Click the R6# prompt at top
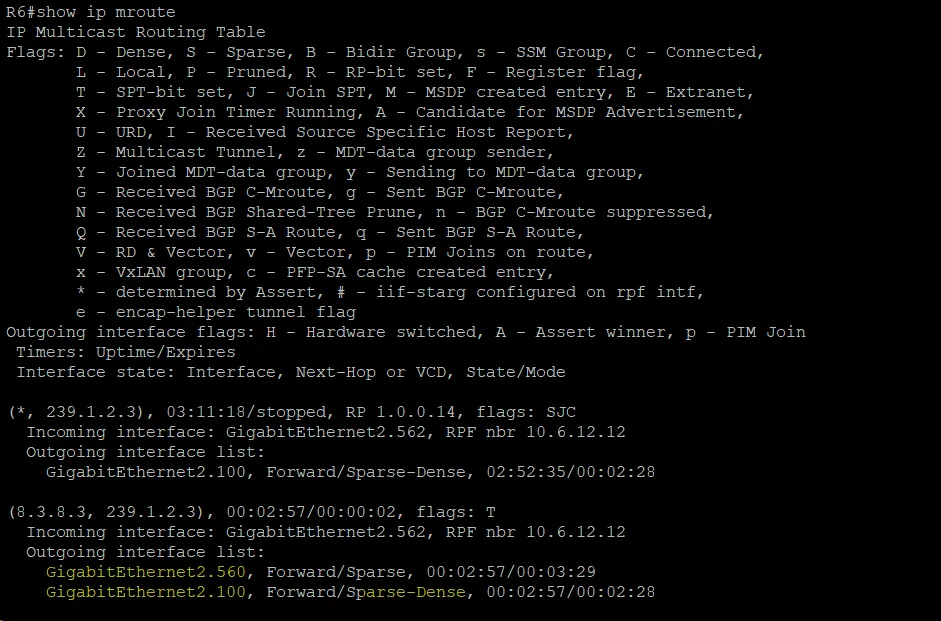 click(x=21, y=12)
